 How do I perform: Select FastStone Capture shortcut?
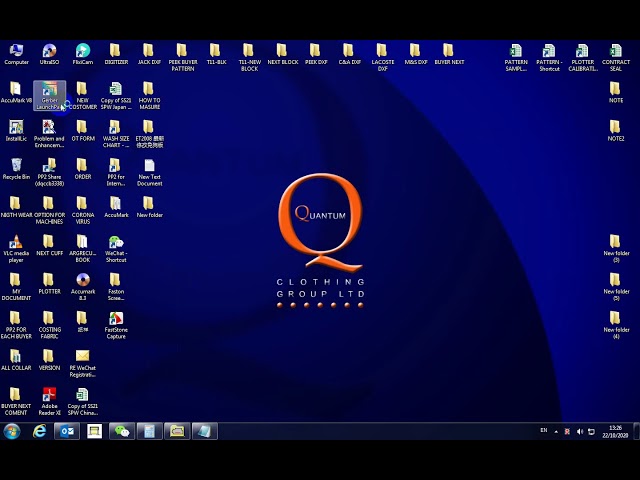[x=116, y=325]
